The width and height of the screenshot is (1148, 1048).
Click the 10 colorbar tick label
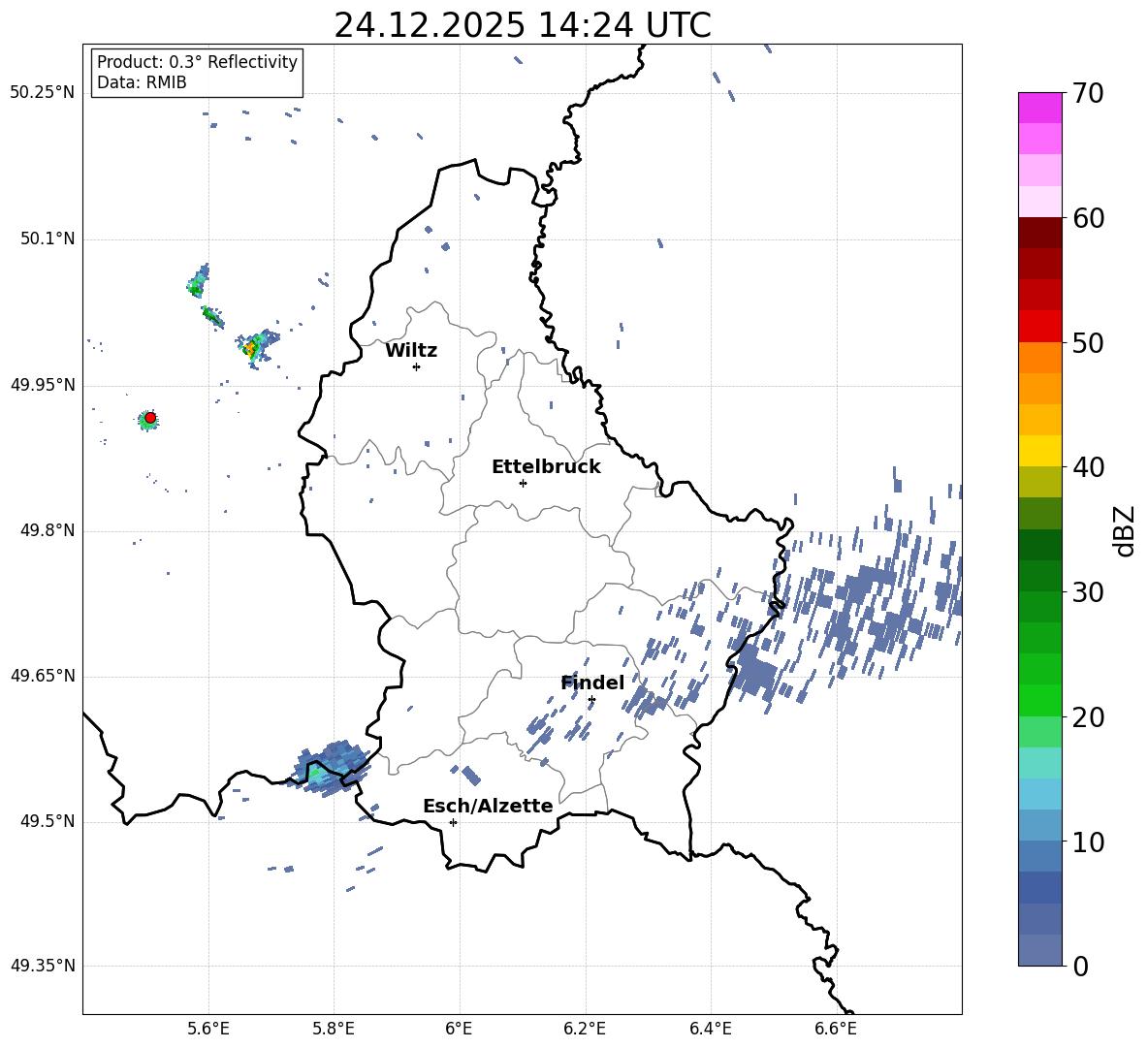[1087, 842]
